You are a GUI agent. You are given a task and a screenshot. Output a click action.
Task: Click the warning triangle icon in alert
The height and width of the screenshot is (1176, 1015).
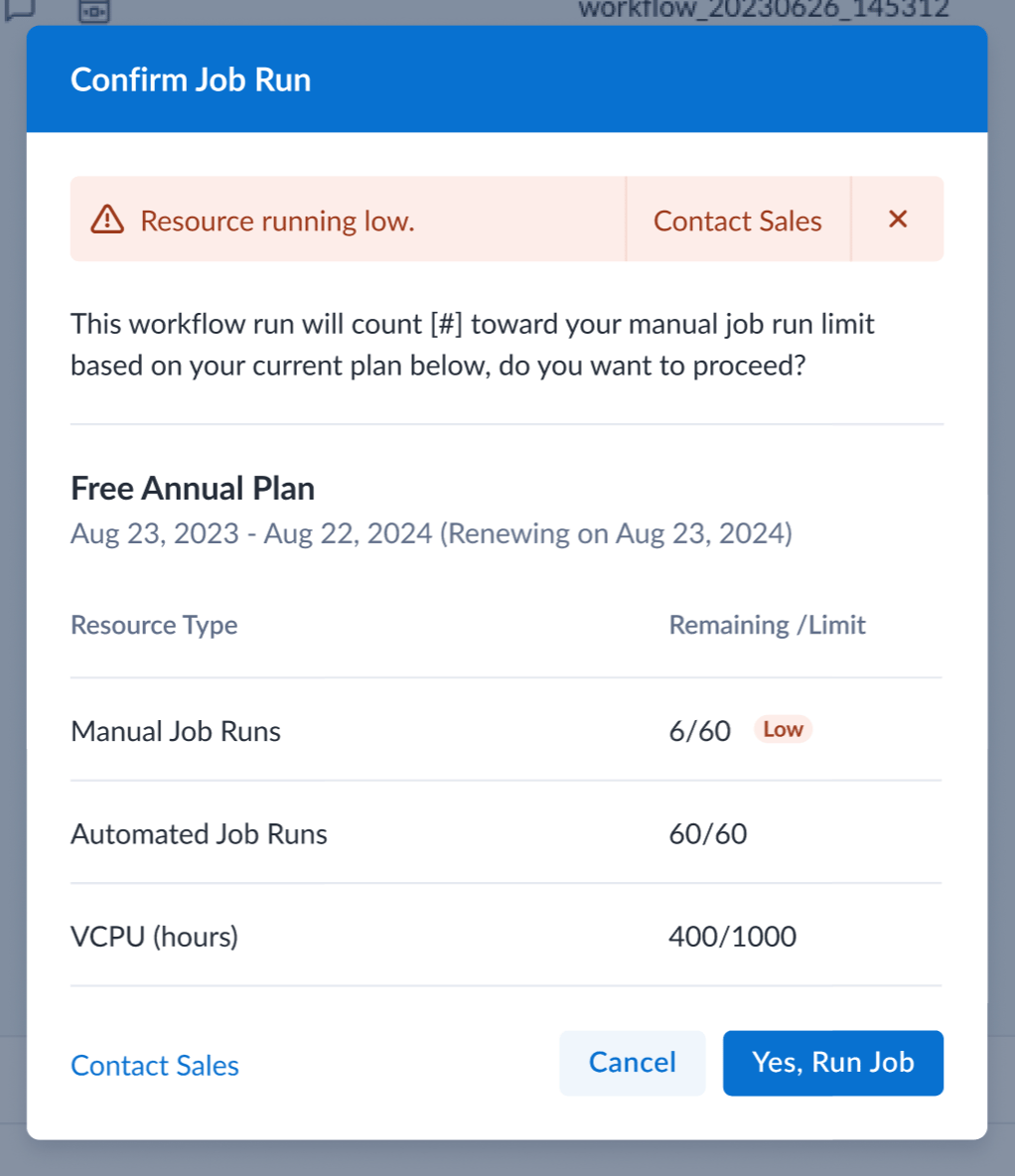point(107,220)
